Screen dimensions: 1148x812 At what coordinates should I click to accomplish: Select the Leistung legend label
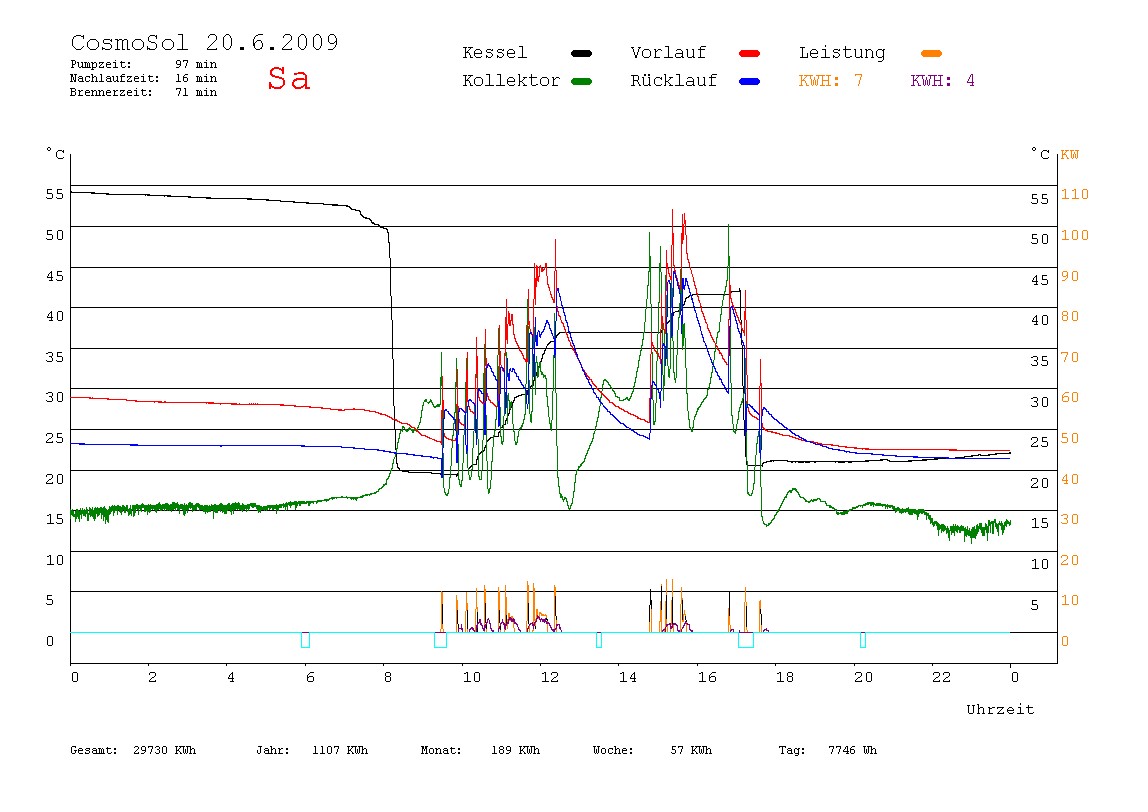tap(842, 53)
